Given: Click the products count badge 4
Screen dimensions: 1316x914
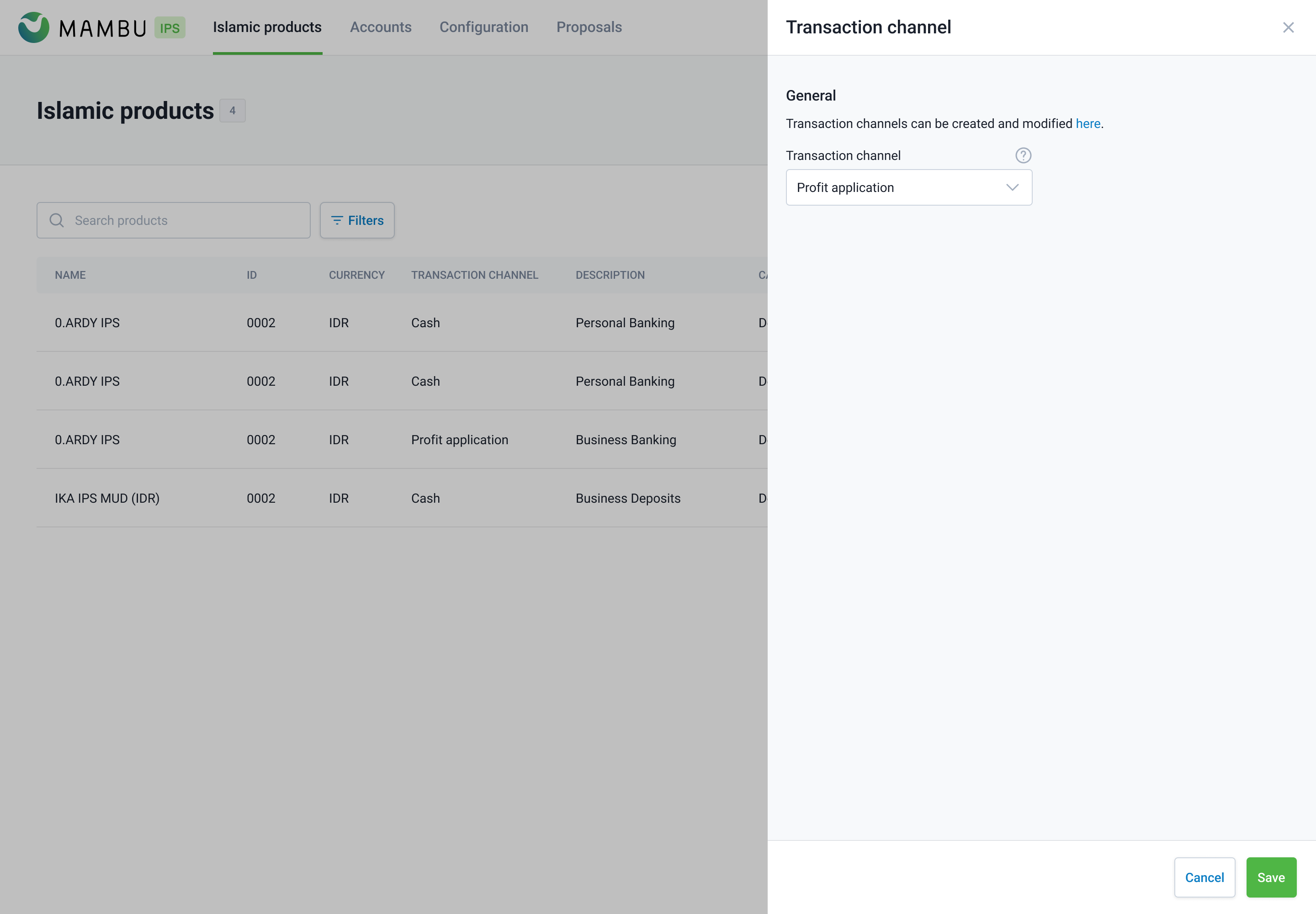Looking at the screenshot, I should click(x=233, y=111).
